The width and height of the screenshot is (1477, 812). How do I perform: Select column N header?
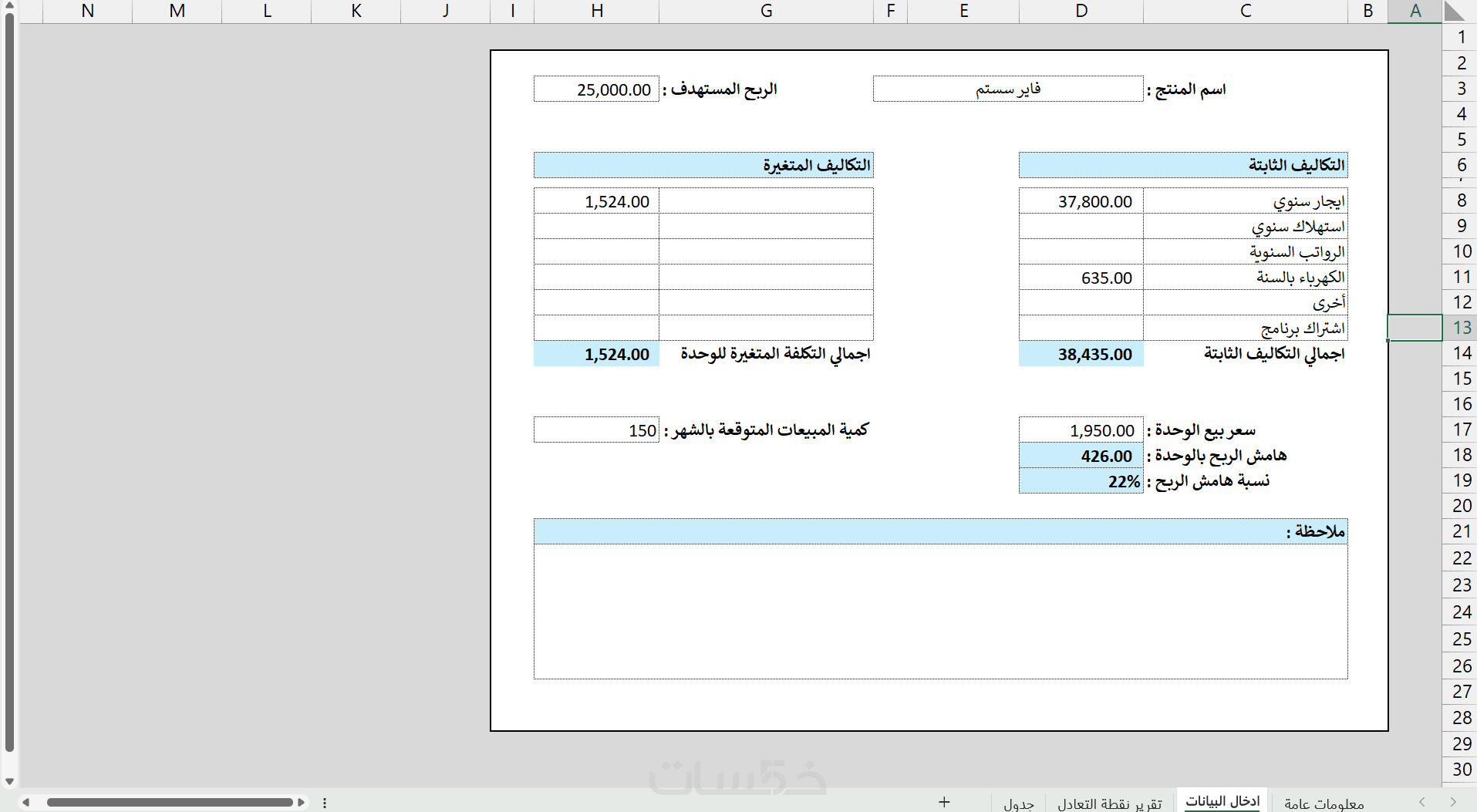[88, 11]
